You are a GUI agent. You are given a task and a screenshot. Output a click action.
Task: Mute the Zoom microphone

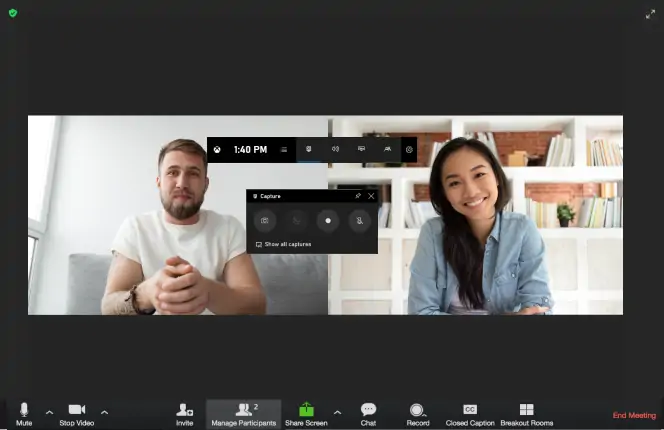24,414
